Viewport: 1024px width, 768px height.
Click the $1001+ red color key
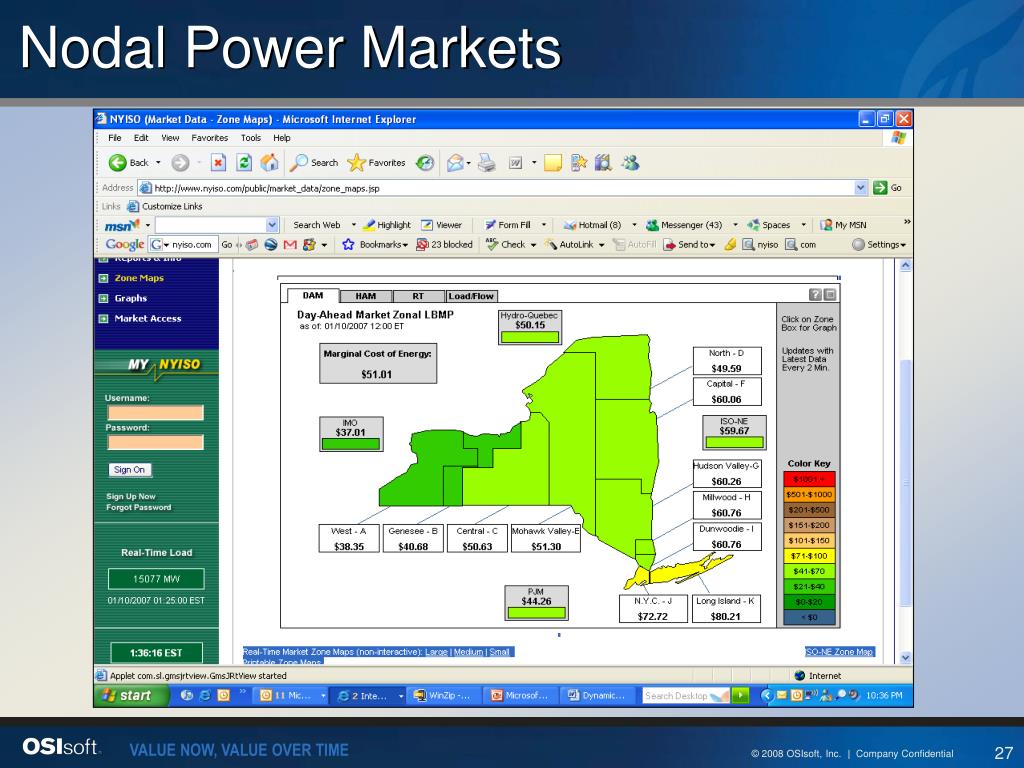pyautogui.click(x=809, y=479)
